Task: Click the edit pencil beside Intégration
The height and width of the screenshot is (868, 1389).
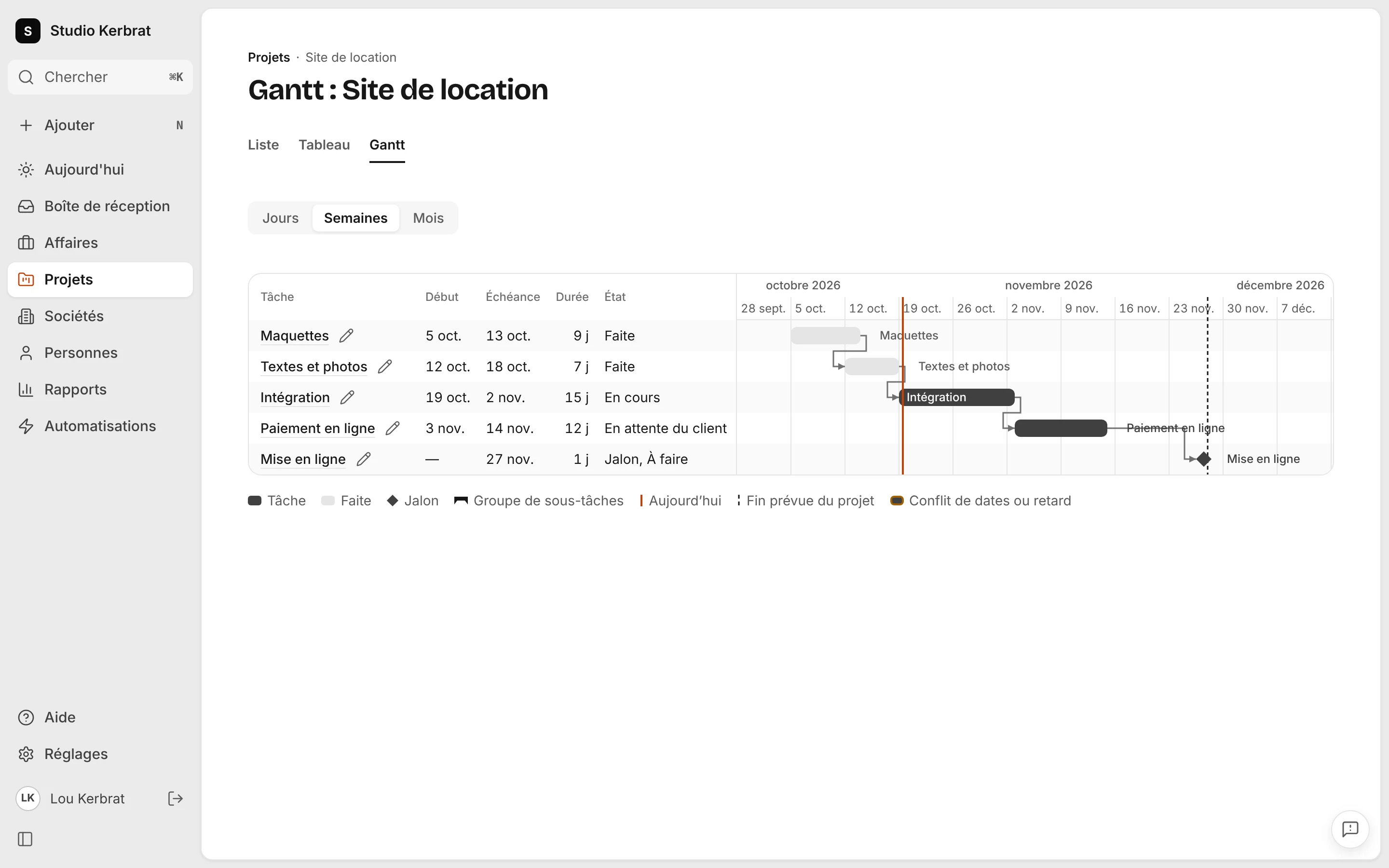Action: 347,397
